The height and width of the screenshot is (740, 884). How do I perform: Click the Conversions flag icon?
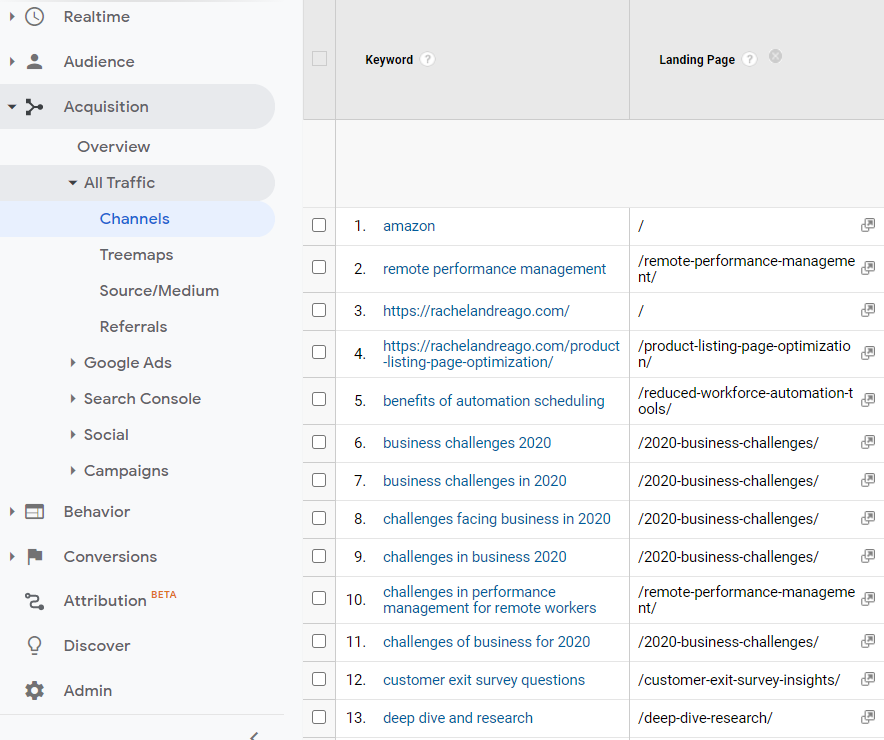[x=34, y=556]
